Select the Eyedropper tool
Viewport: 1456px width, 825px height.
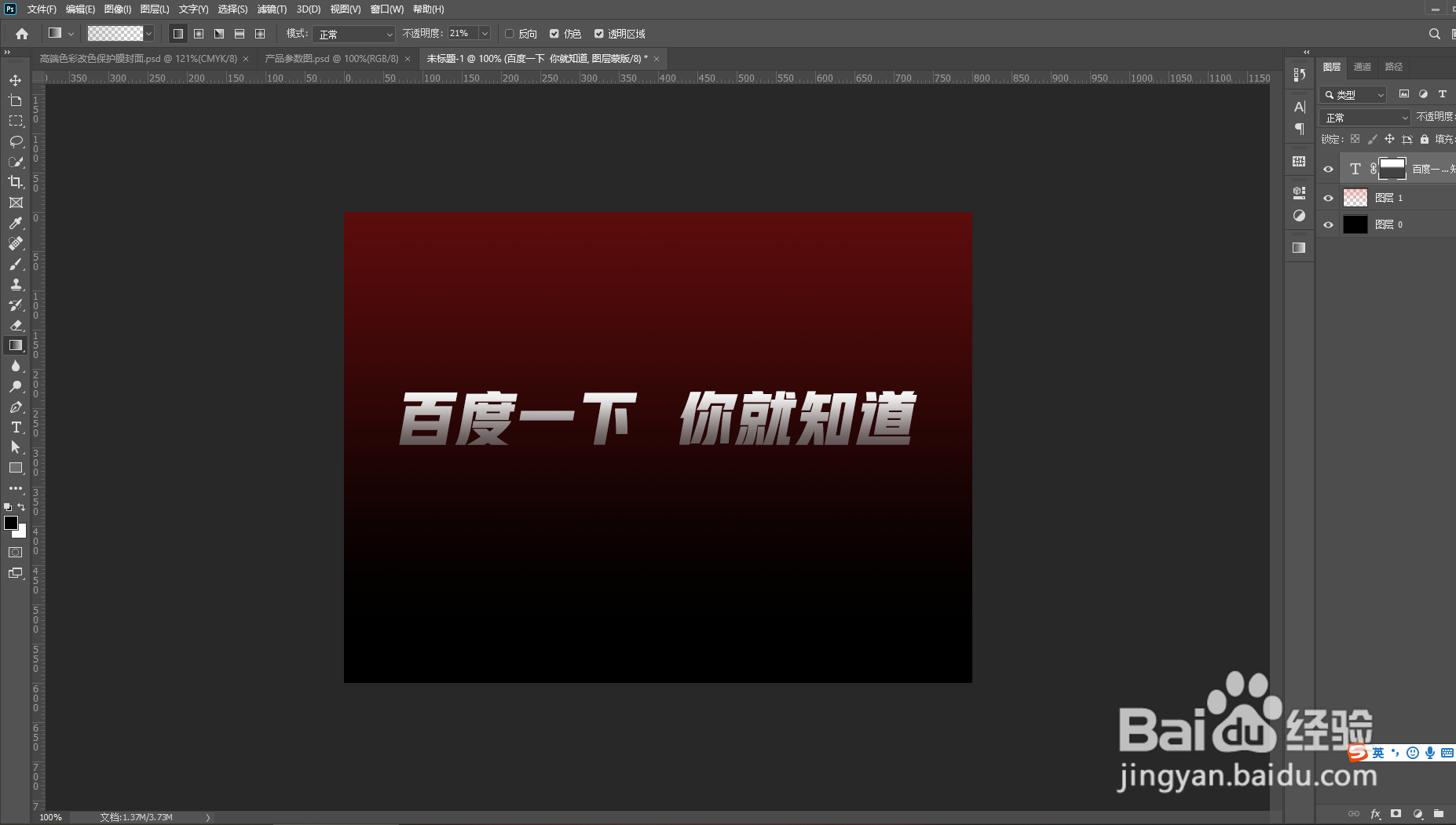click(15, 223)
